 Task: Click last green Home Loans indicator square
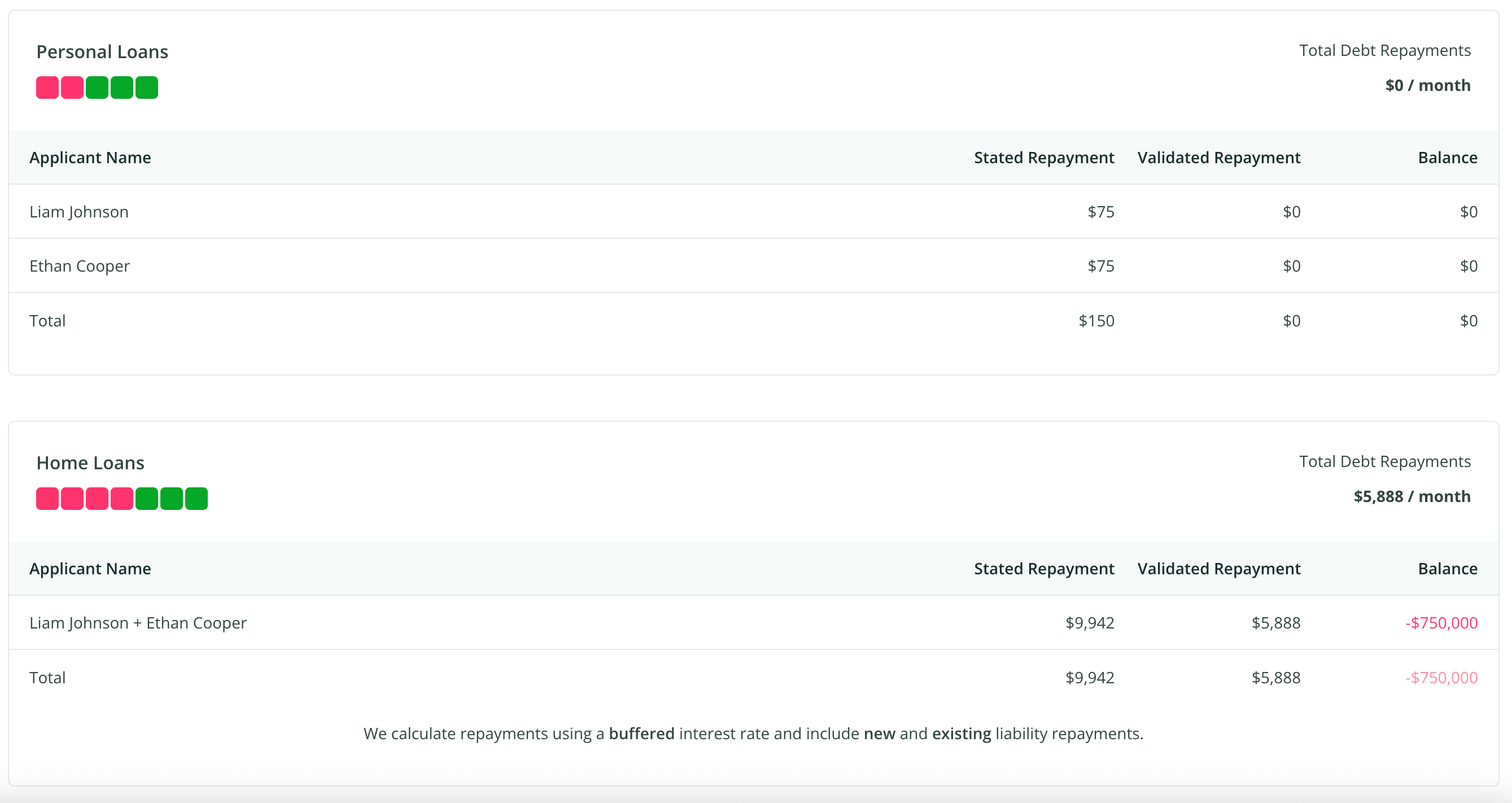tap(196, 499)
